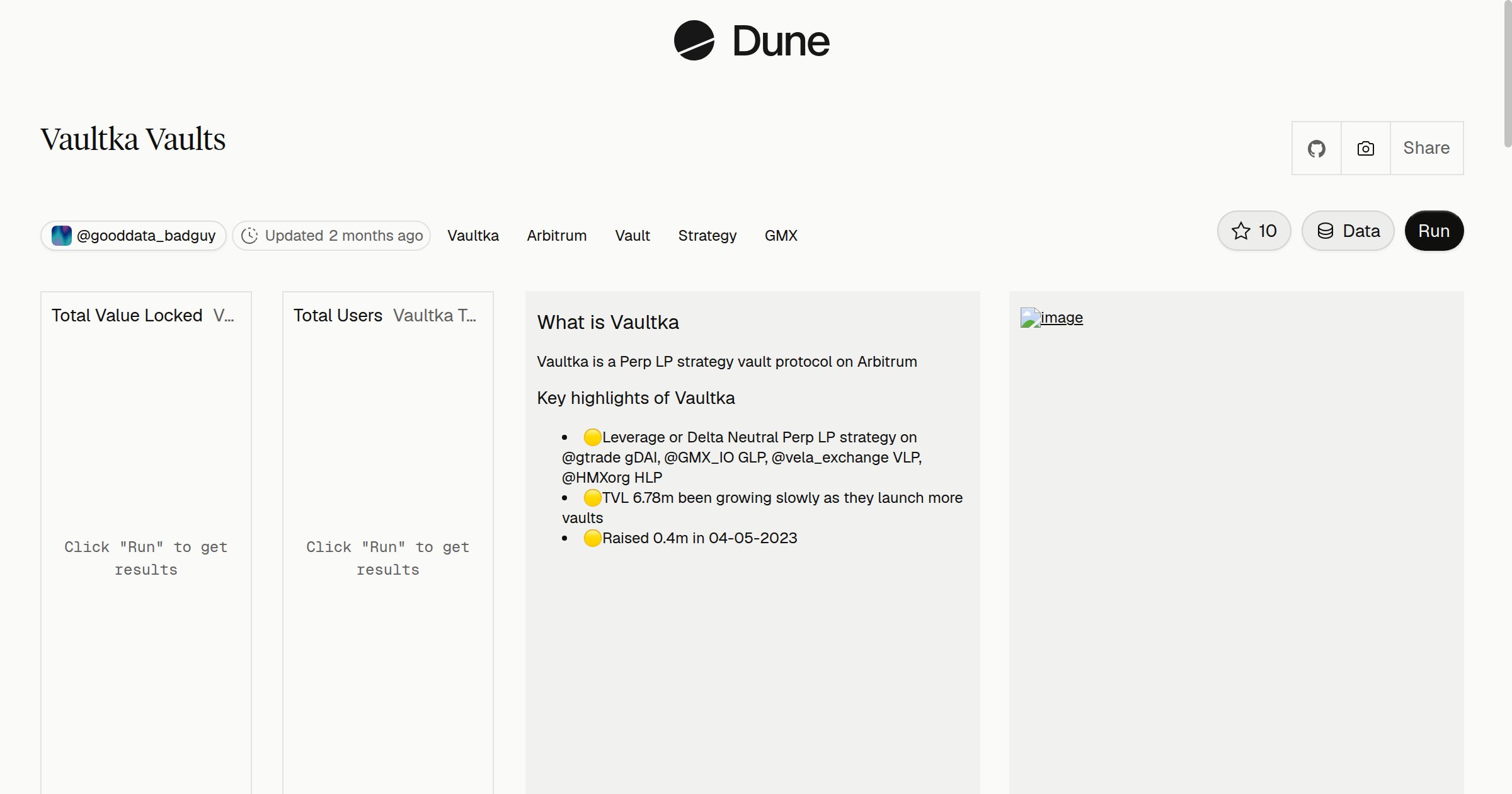
Task: Click the Share button
Action: click(x=1426, y=148)
